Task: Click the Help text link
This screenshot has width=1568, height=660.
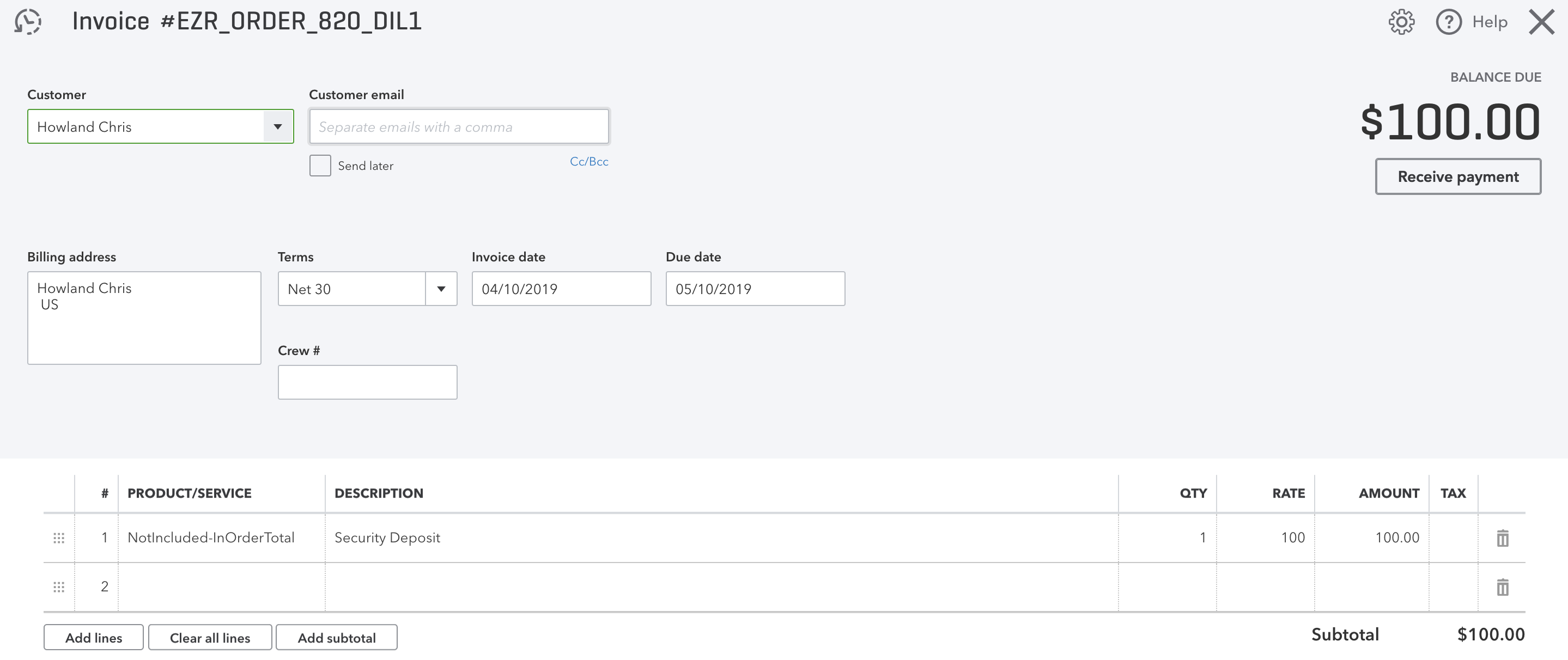Action: [1490, 22]
